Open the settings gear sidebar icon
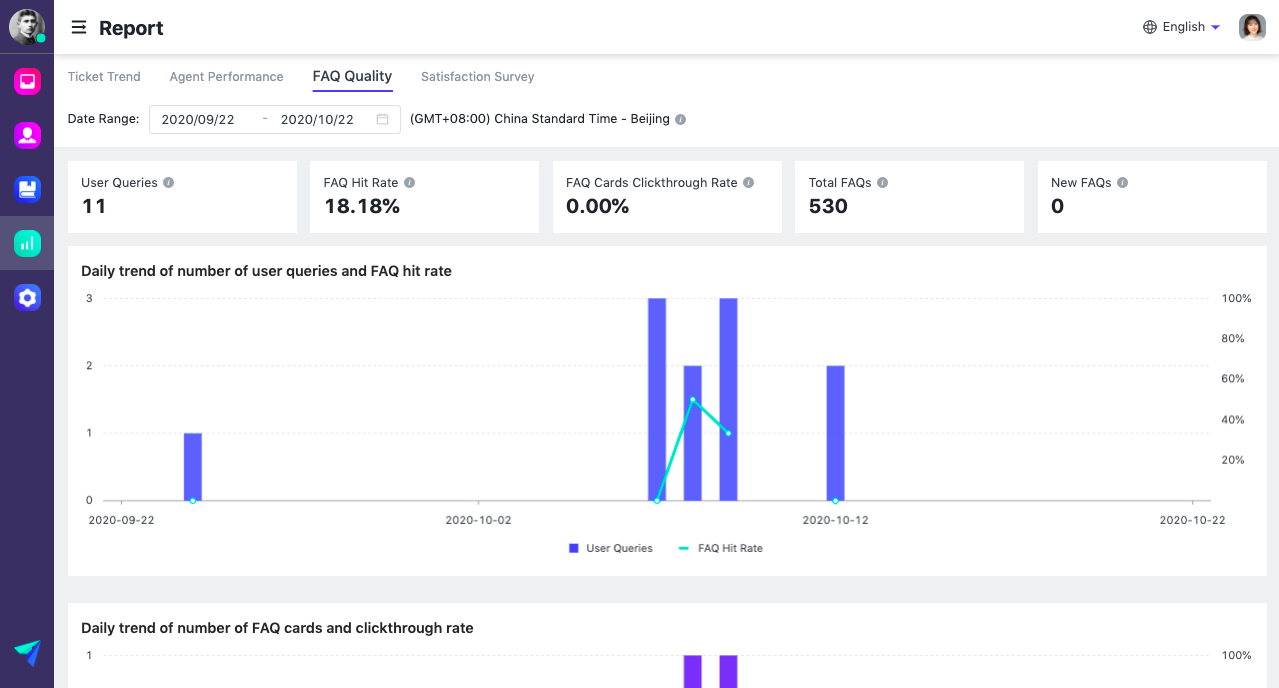 (x=27, y=297)
